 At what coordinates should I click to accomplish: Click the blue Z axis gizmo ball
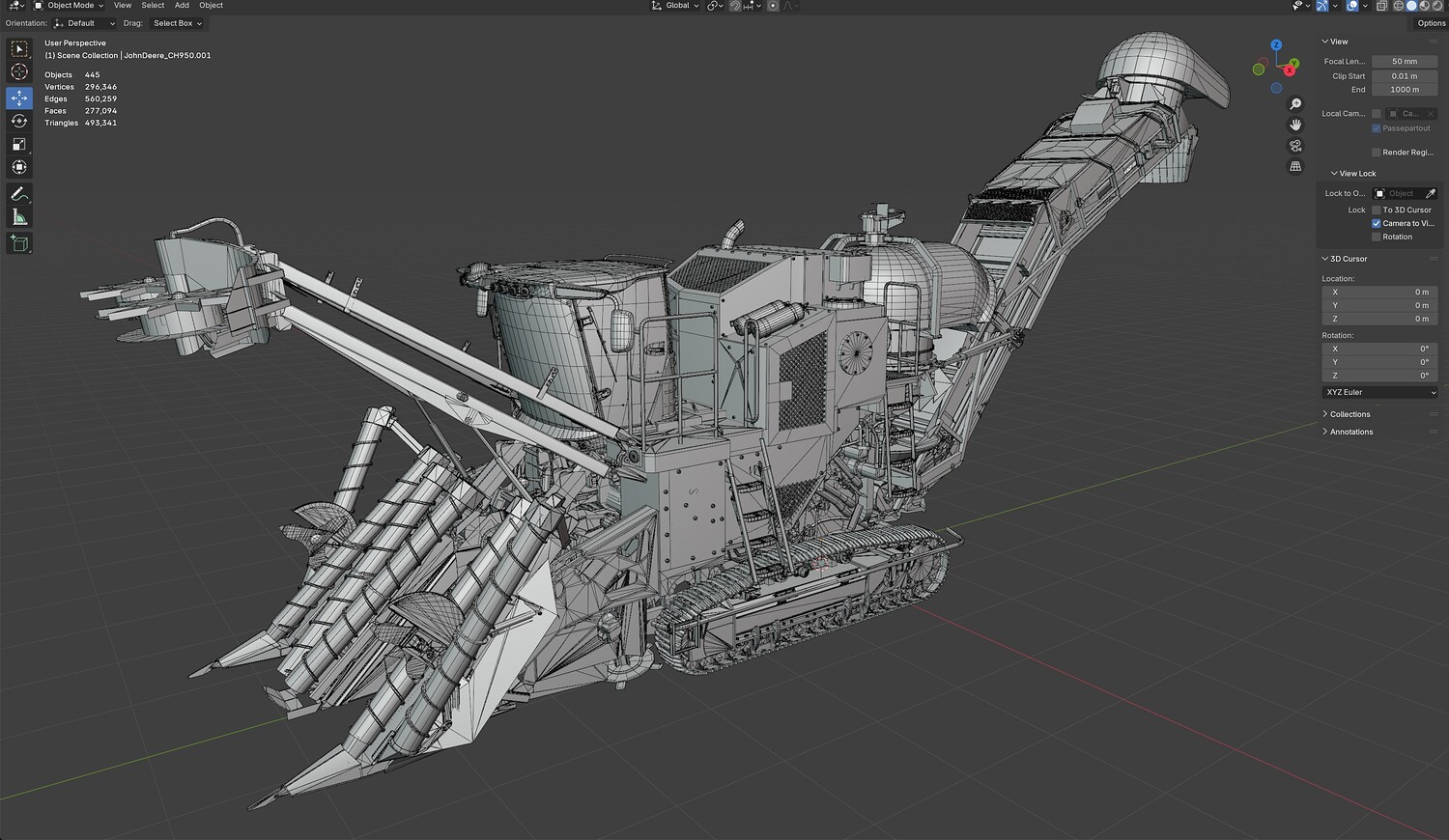point(1276,45)
